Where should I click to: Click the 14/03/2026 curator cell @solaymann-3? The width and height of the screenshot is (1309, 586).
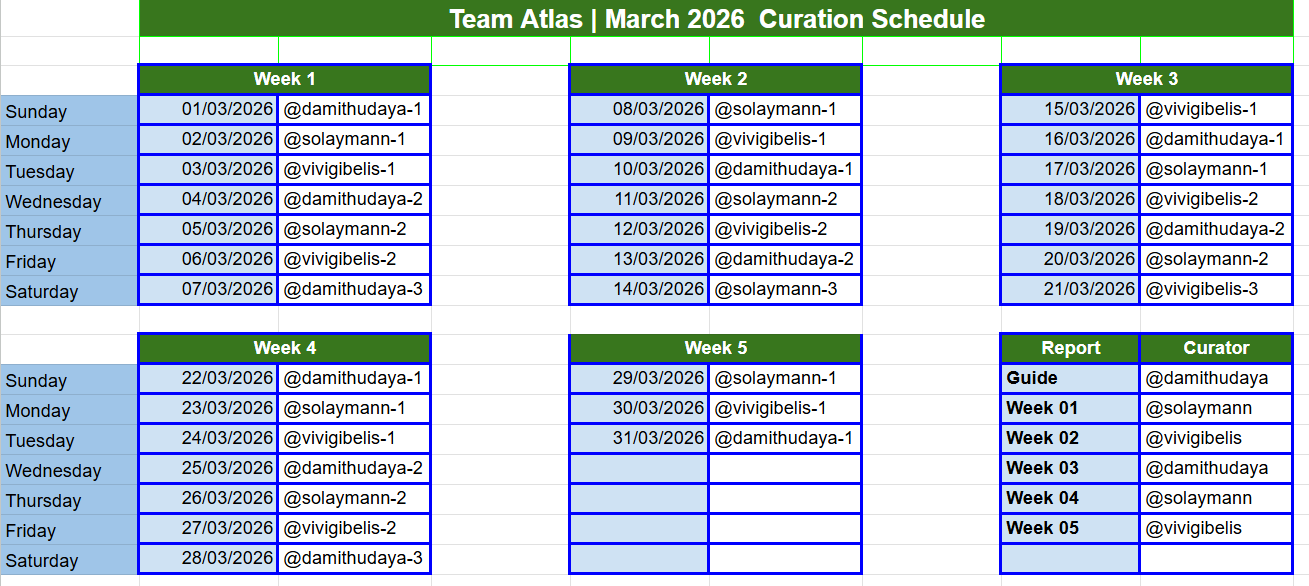pos(785,290)
